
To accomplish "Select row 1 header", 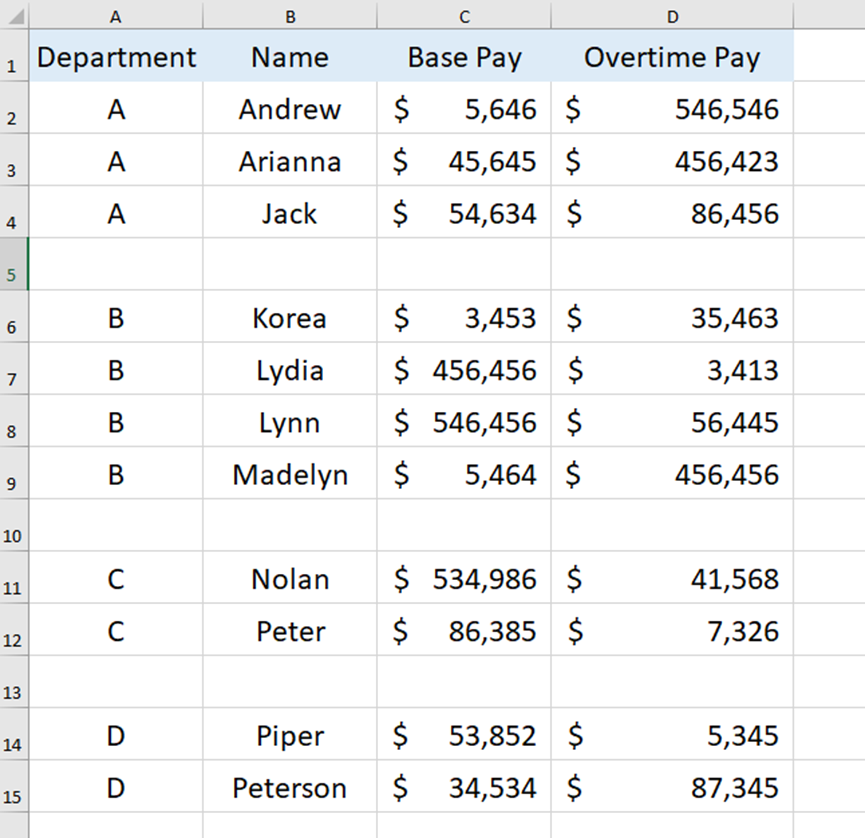I will click(14, 56).
